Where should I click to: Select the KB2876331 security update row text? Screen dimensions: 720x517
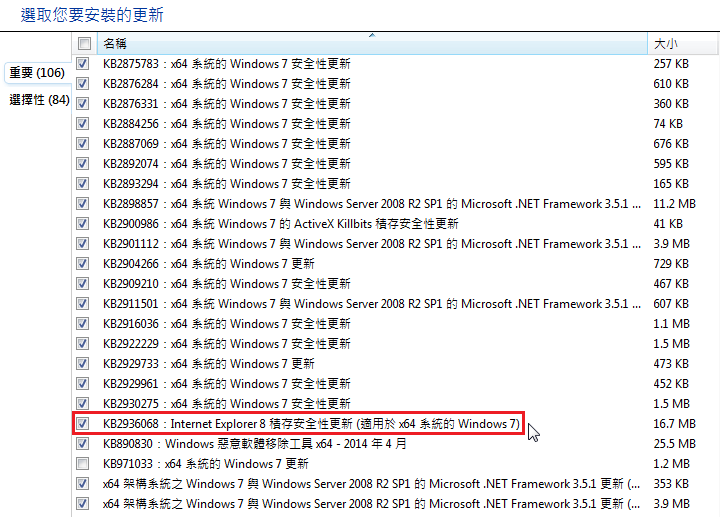[227, 103]
